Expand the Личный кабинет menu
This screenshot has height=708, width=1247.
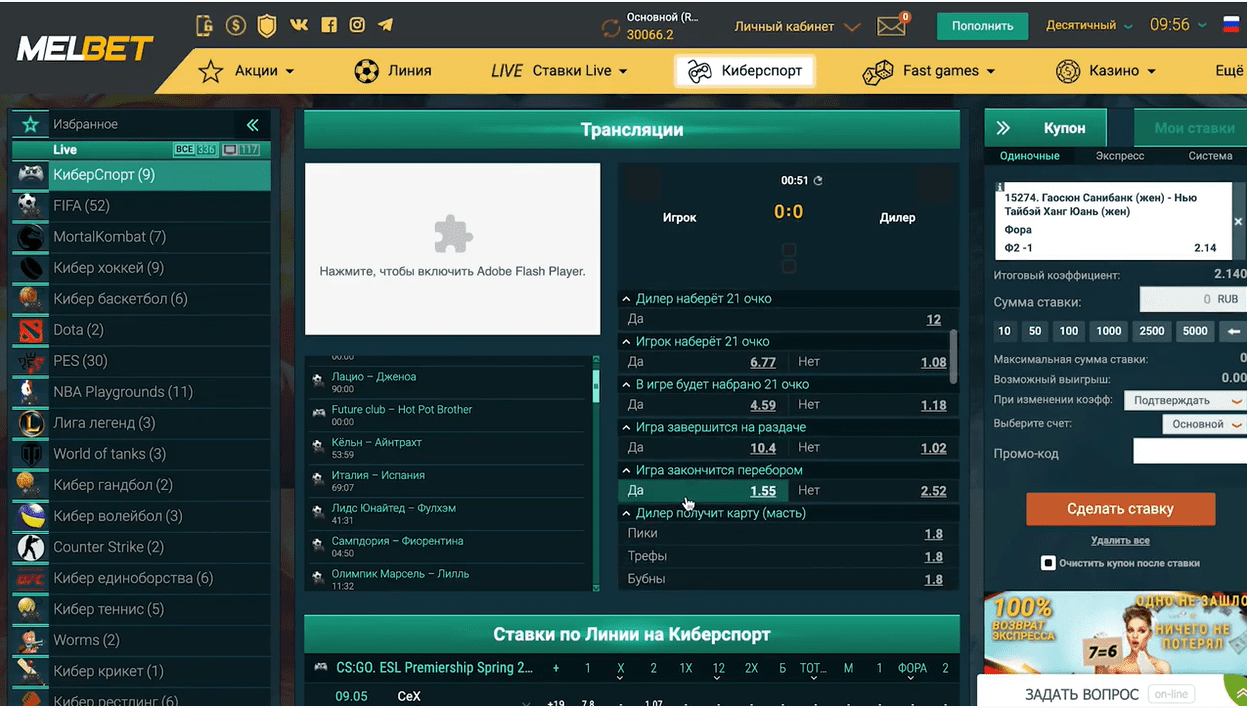pyautogui.click(x=797, y=27)
